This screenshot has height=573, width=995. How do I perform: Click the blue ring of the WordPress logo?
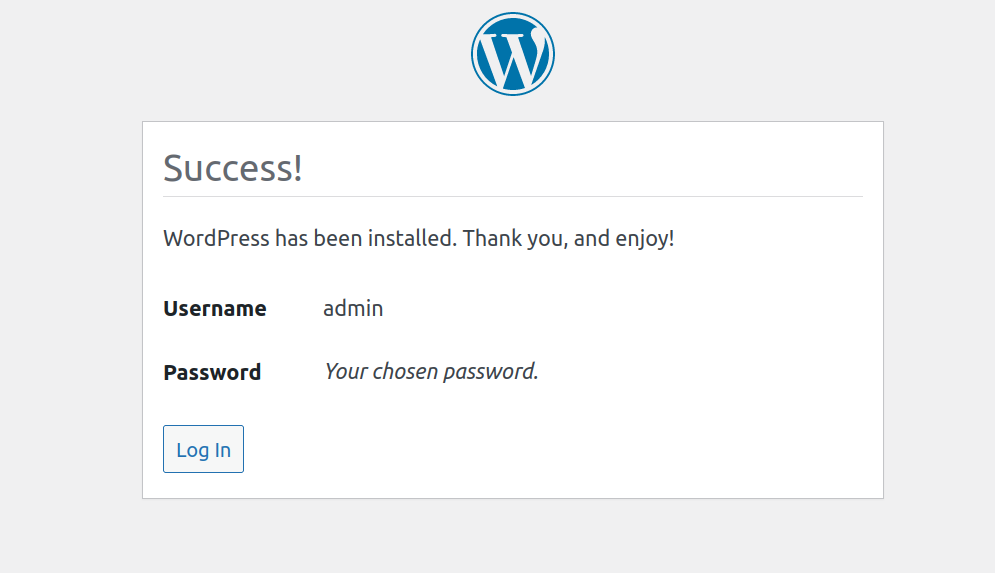(513, 15)
